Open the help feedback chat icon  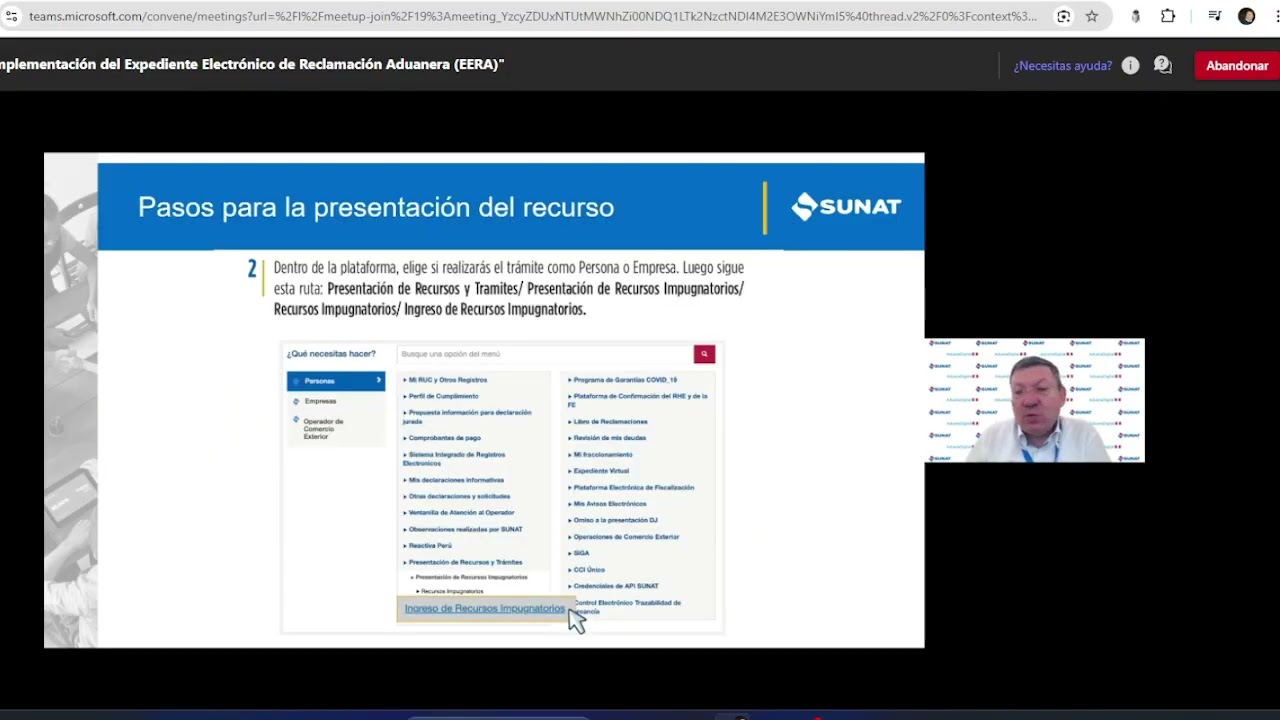[x=1162, y=65]
